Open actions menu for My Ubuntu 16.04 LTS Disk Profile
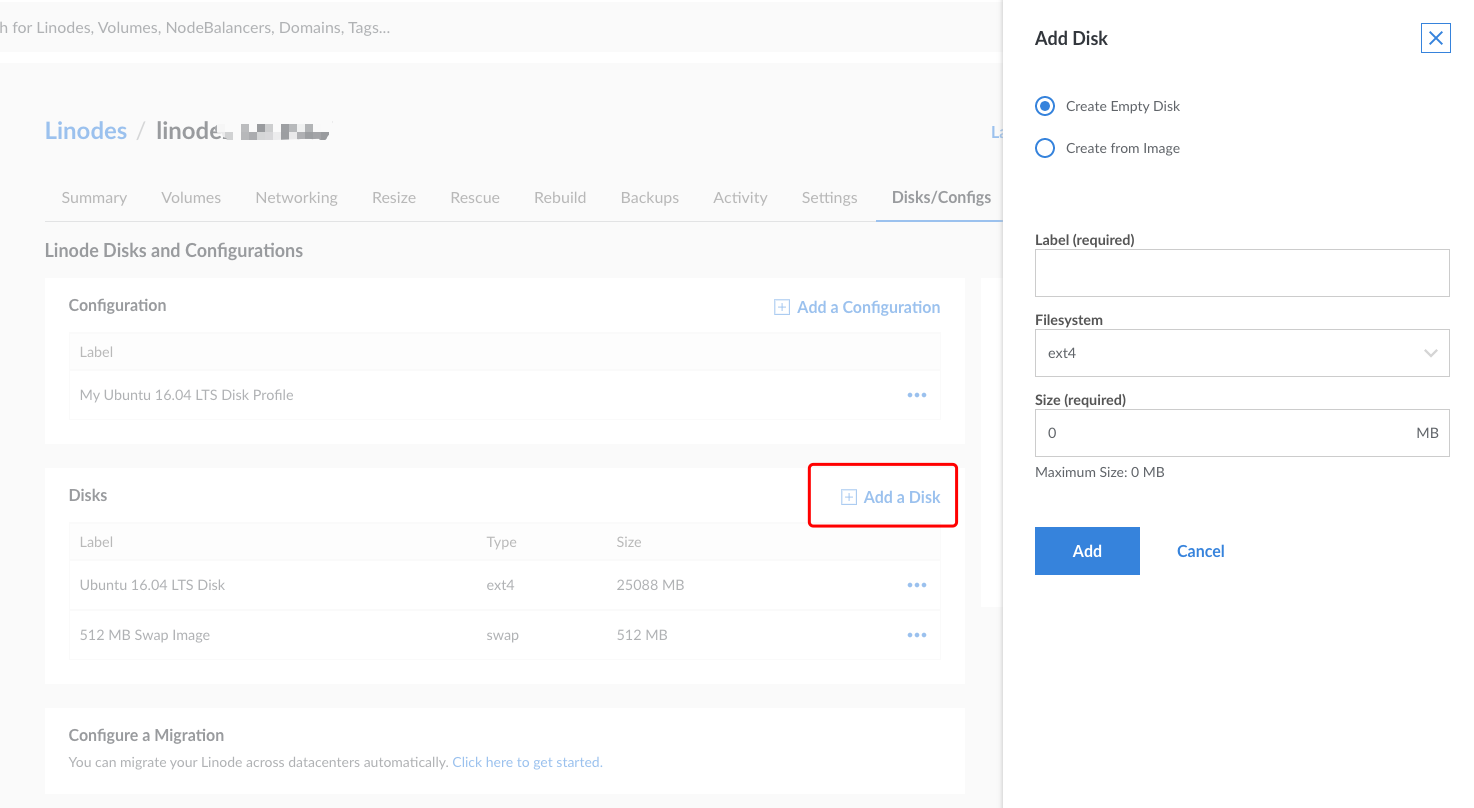The image size is (1474, 808). pos(916,394)
